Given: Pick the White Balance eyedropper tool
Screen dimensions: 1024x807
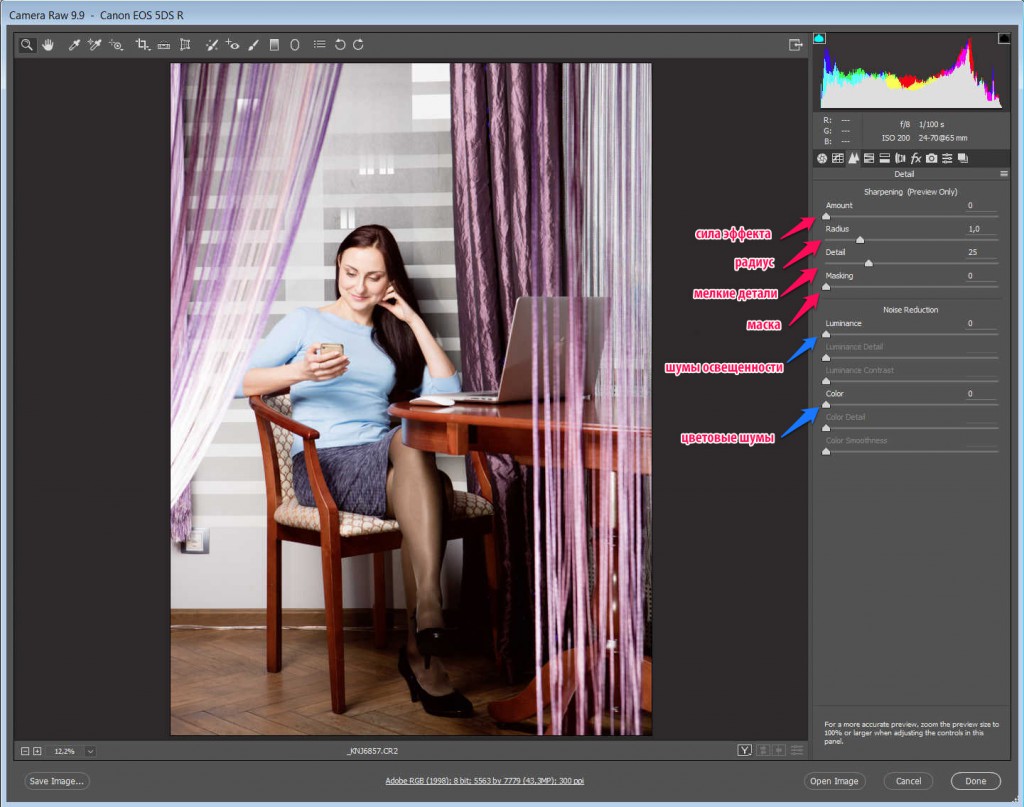Looking at the screenshot, I should 73,45.
